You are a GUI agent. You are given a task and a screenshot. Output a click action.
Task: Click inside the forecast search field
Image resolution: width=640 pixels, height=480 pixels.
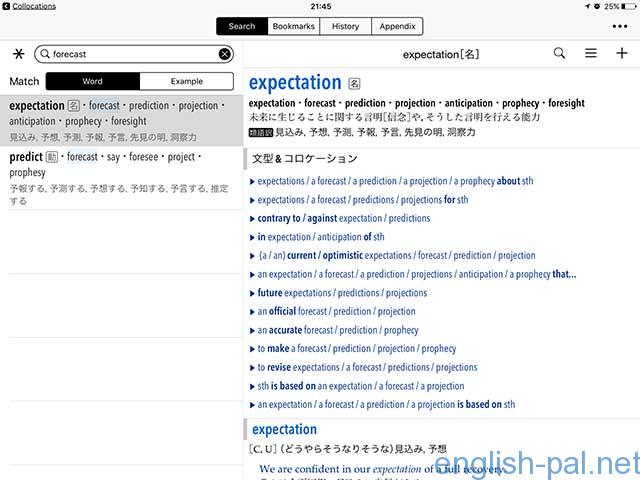click(130, 54)
